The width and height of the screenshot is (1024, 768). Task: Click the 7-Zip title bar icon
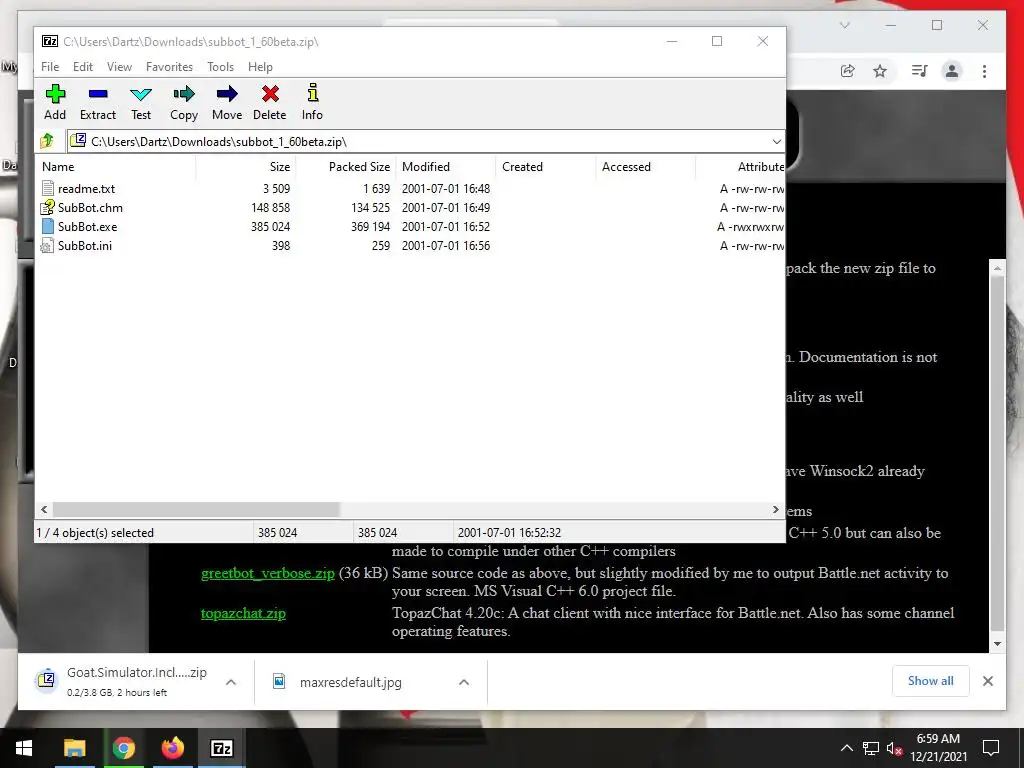click(50, 41)
